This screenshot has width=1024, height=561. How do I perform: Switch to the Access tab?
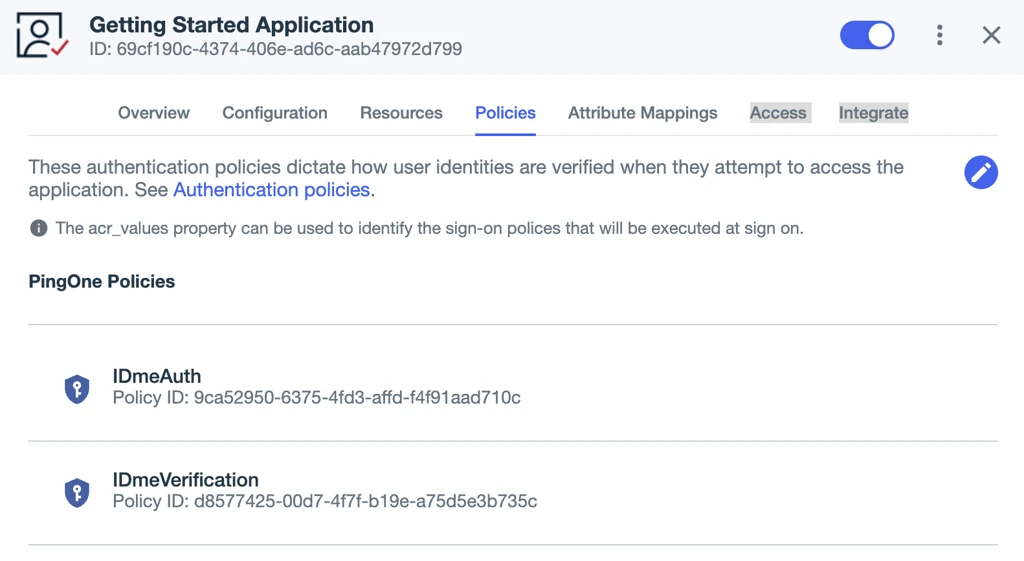coord(778,113)
